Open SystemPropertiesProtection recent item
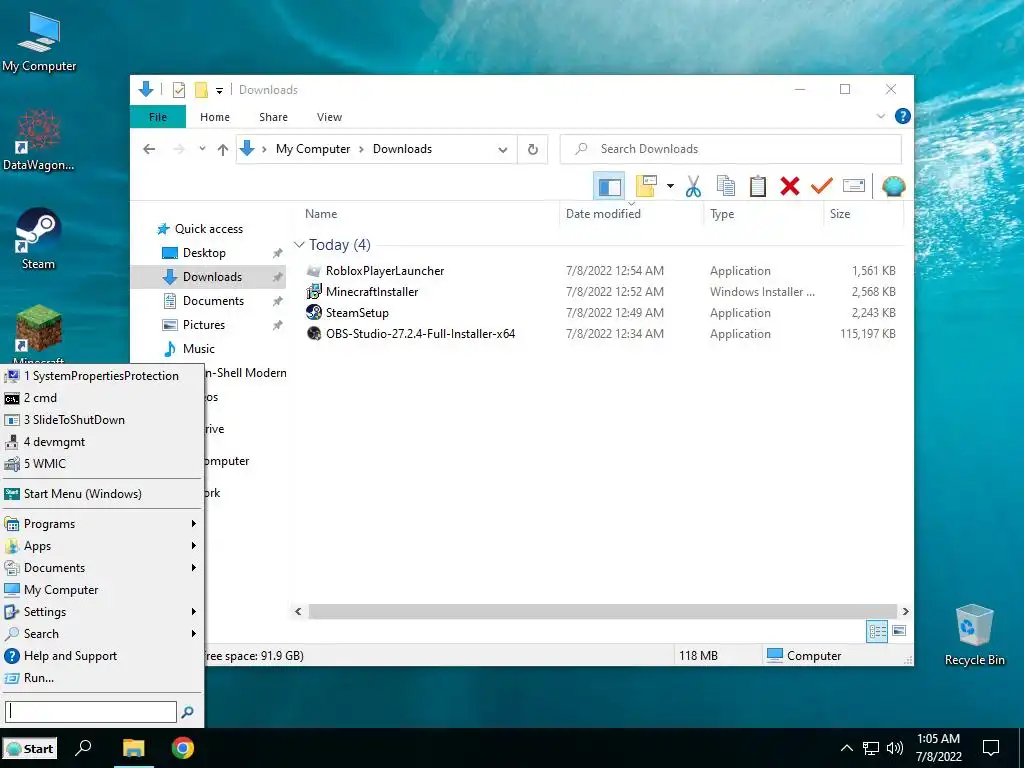This screenshot has width=1024, height=768. pyautogui.click(x=102, y=376)
